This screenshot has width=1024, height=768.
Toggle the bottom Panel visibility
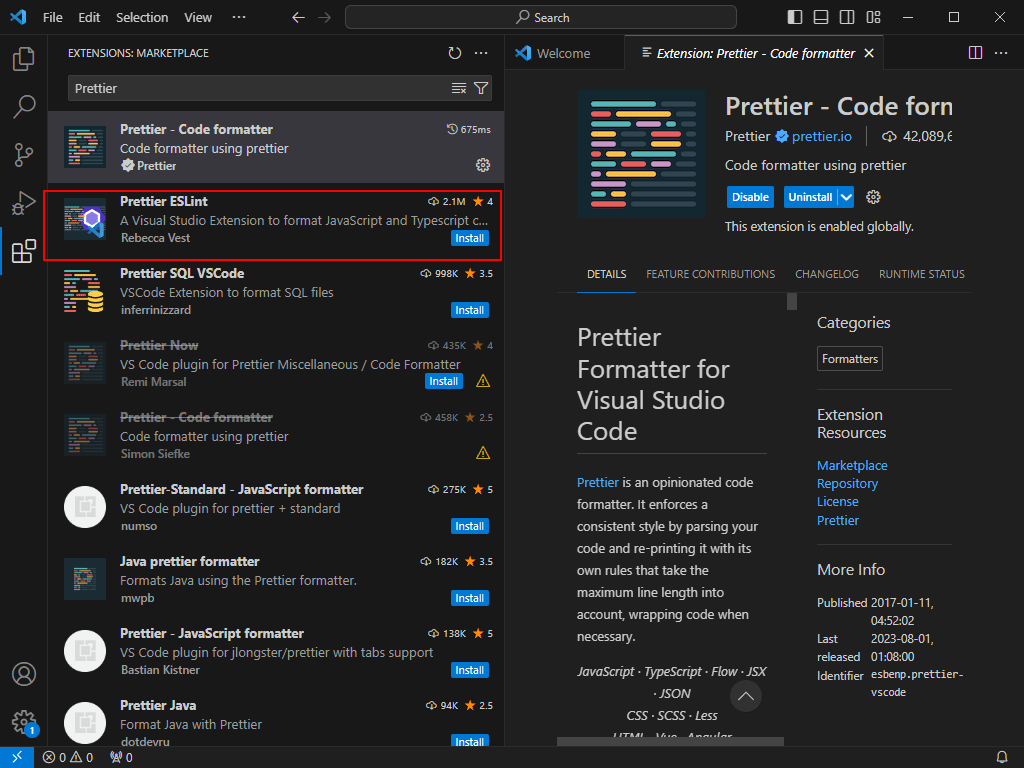(x=821, y=18)
